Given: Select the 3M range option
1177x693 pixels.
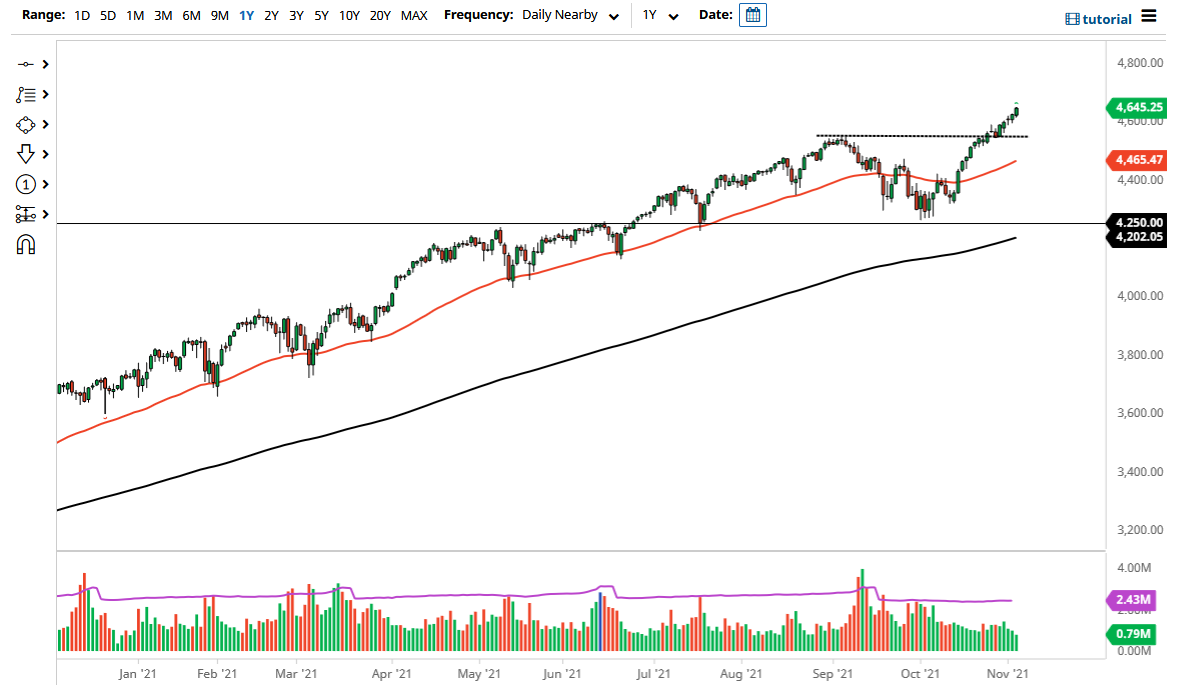Looking at the screenshot, I should click(x=163, y=15).
